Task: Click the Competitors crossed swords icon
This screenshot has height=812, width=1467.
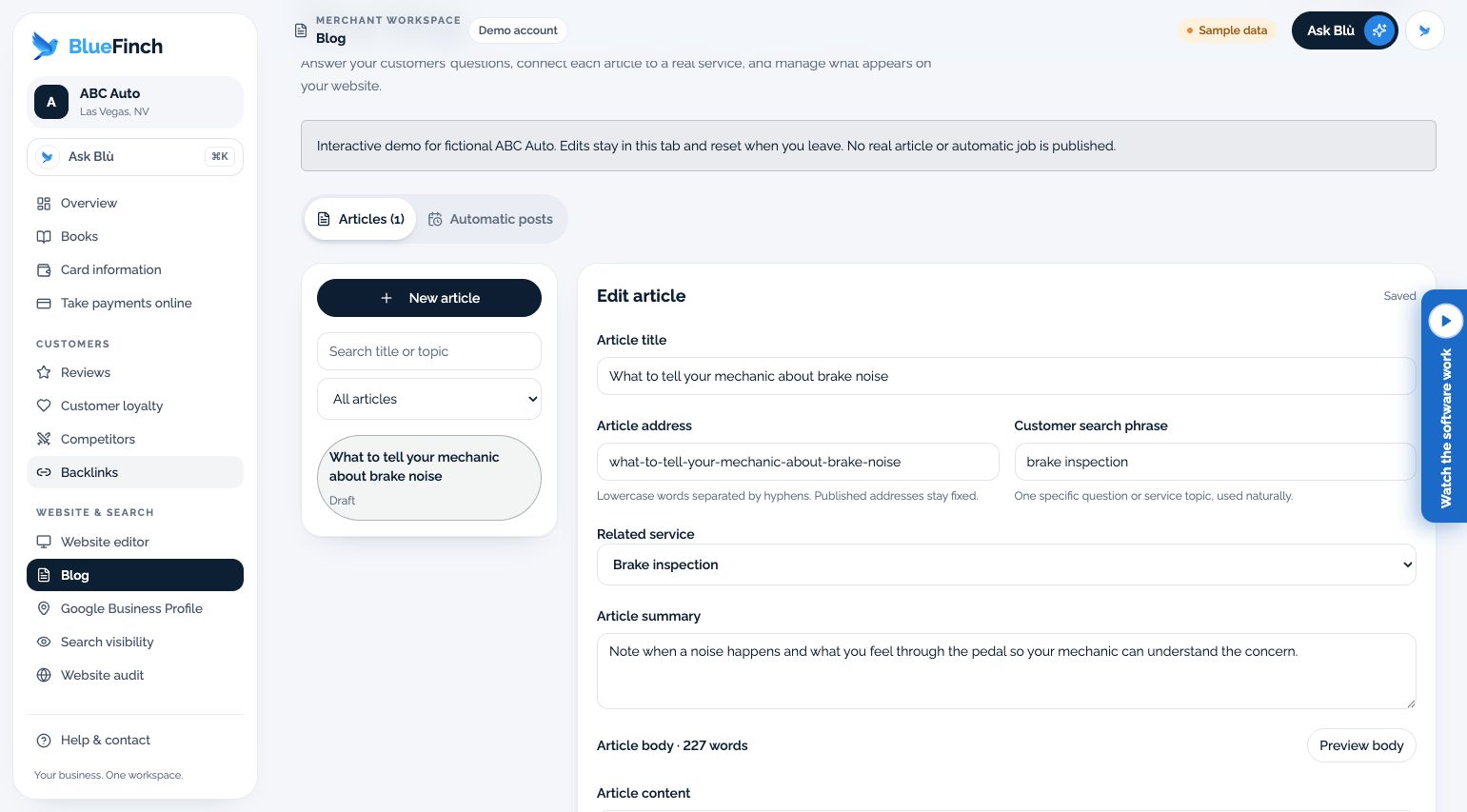Action: 44,439
